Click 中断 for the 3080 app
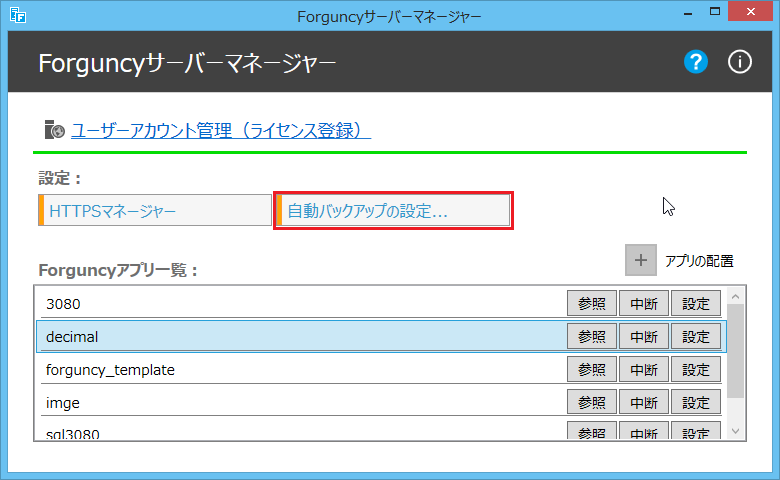The width and height of the screenshot is (780, 480). [644, 303]
